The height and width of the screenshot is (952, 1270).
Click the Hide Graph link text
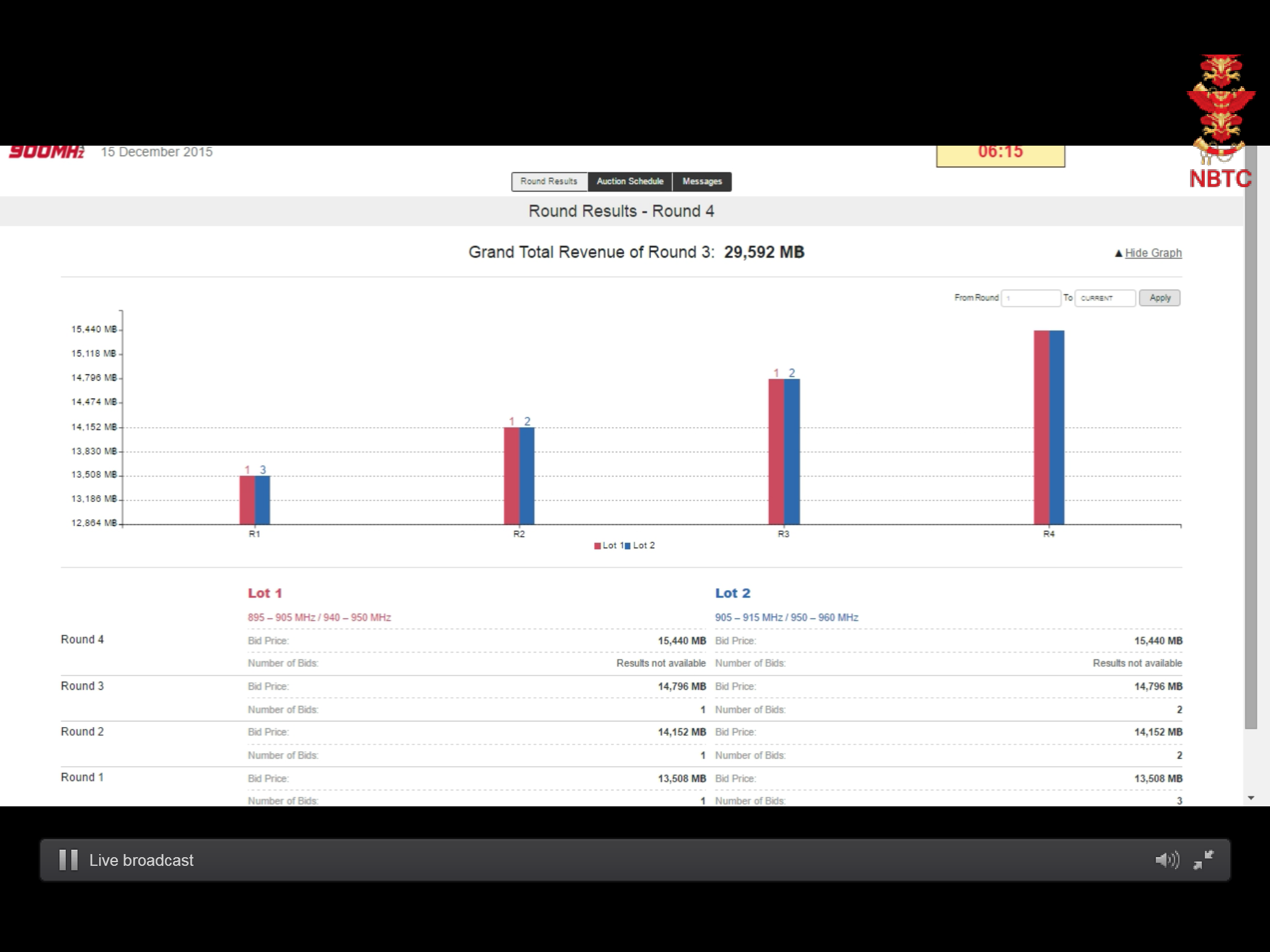[x=1153, y=253]
